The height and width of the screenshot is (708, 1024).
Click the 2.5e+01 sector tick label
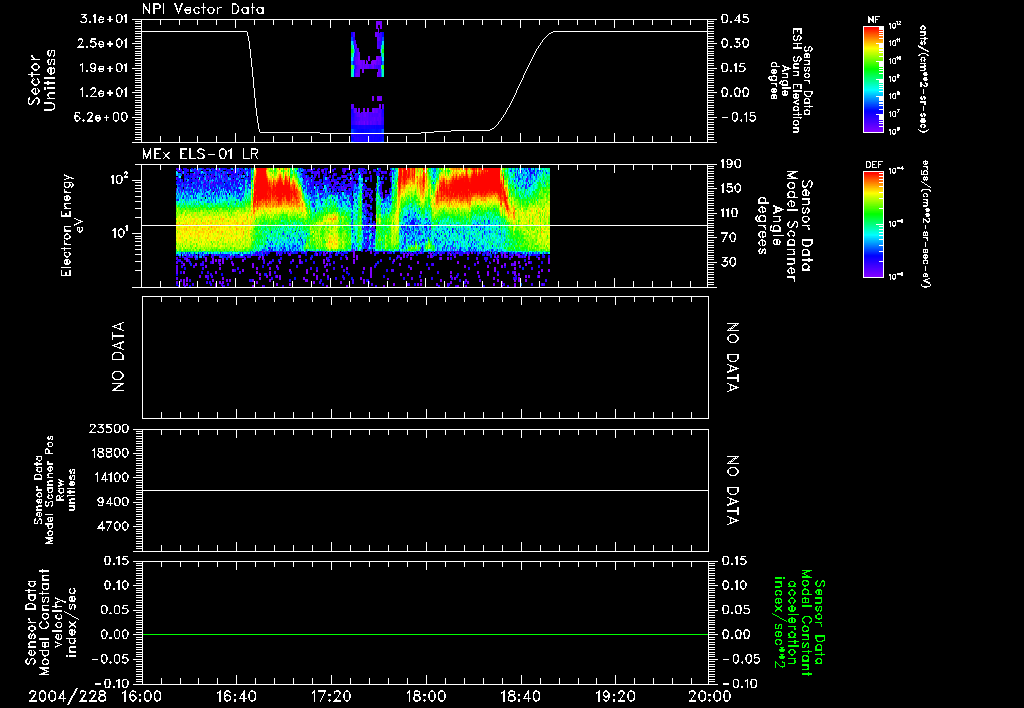pos(104,43)
